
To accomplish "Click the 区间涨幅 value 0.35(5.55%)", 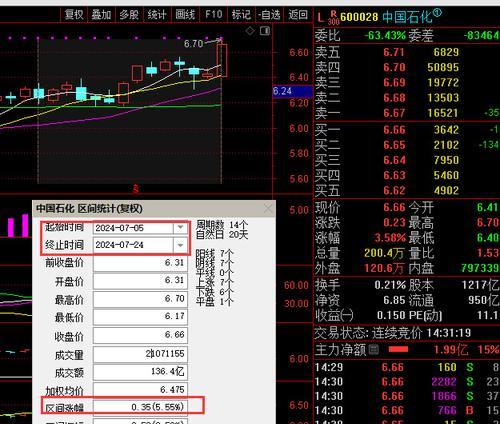I will pyautogui.click(x=140, y=407).
